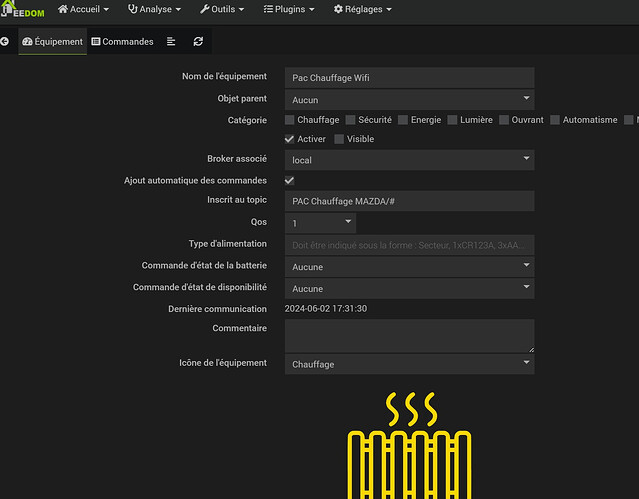Image resolution: width=639 pixels, height=499 pixels.
Task: Check the Automatisme category box
Action: 555,120
